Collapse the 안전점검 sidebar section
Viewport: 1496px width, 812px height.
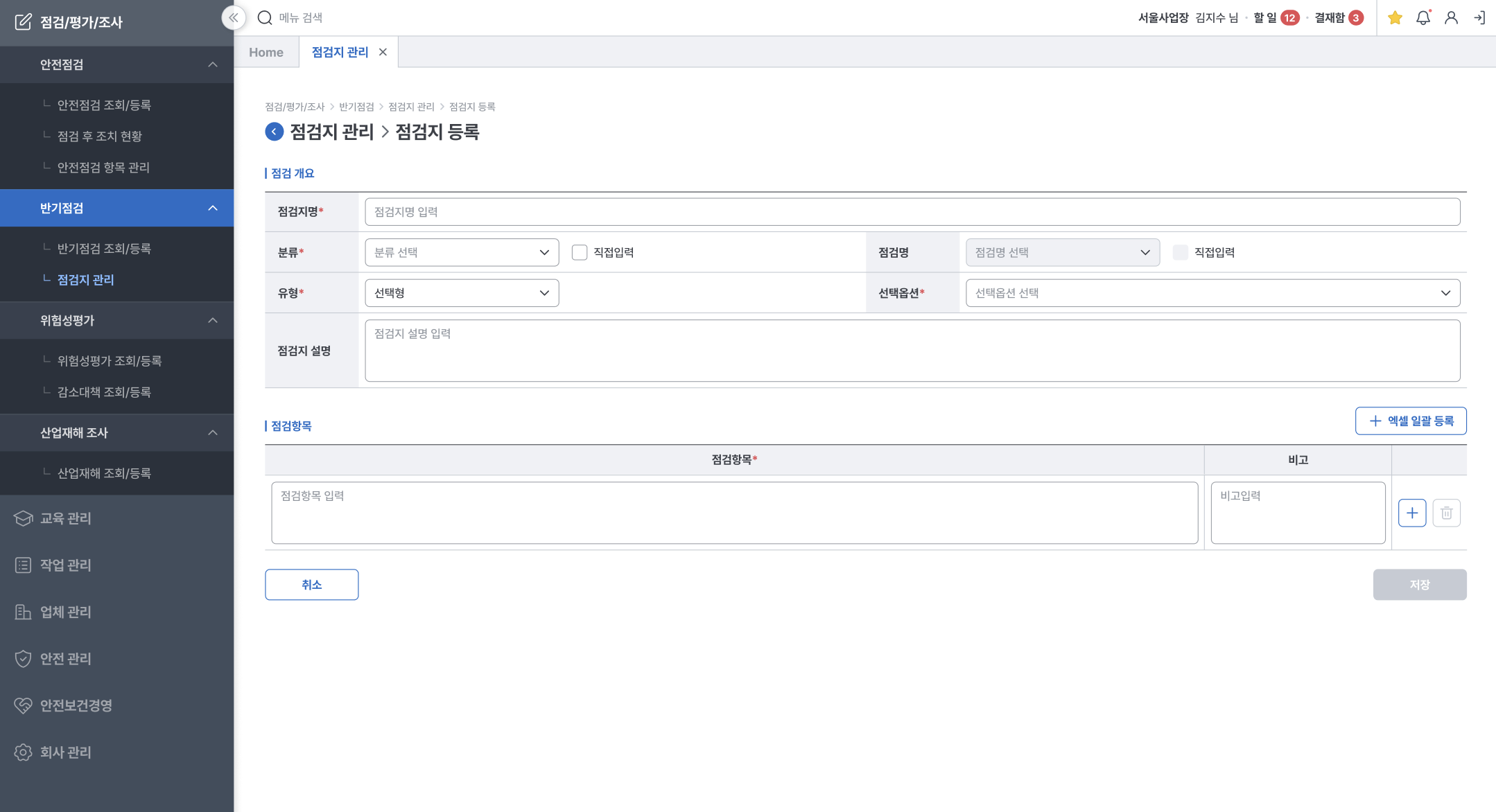tap(213, 64)
